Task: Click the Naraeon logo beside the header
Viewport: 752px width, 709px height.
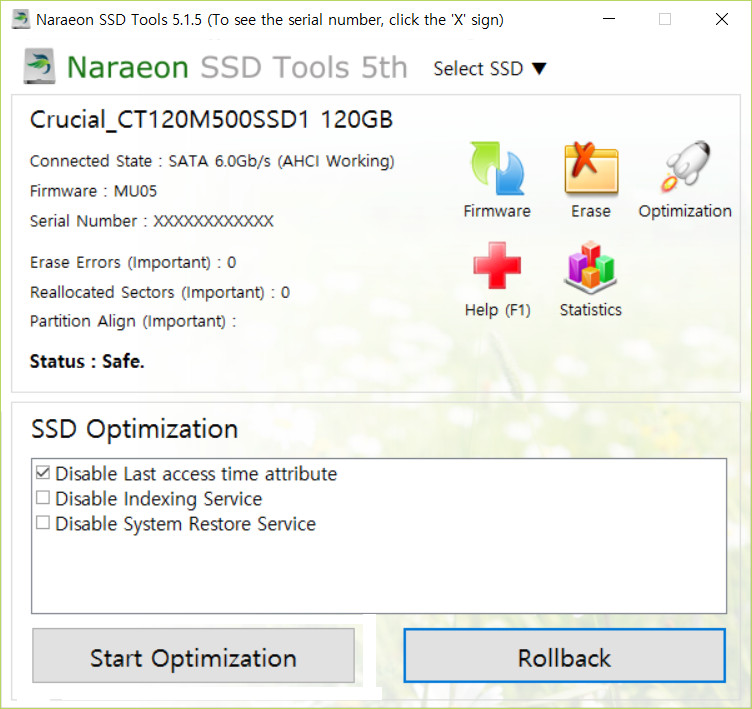Action: coord(39,66)
